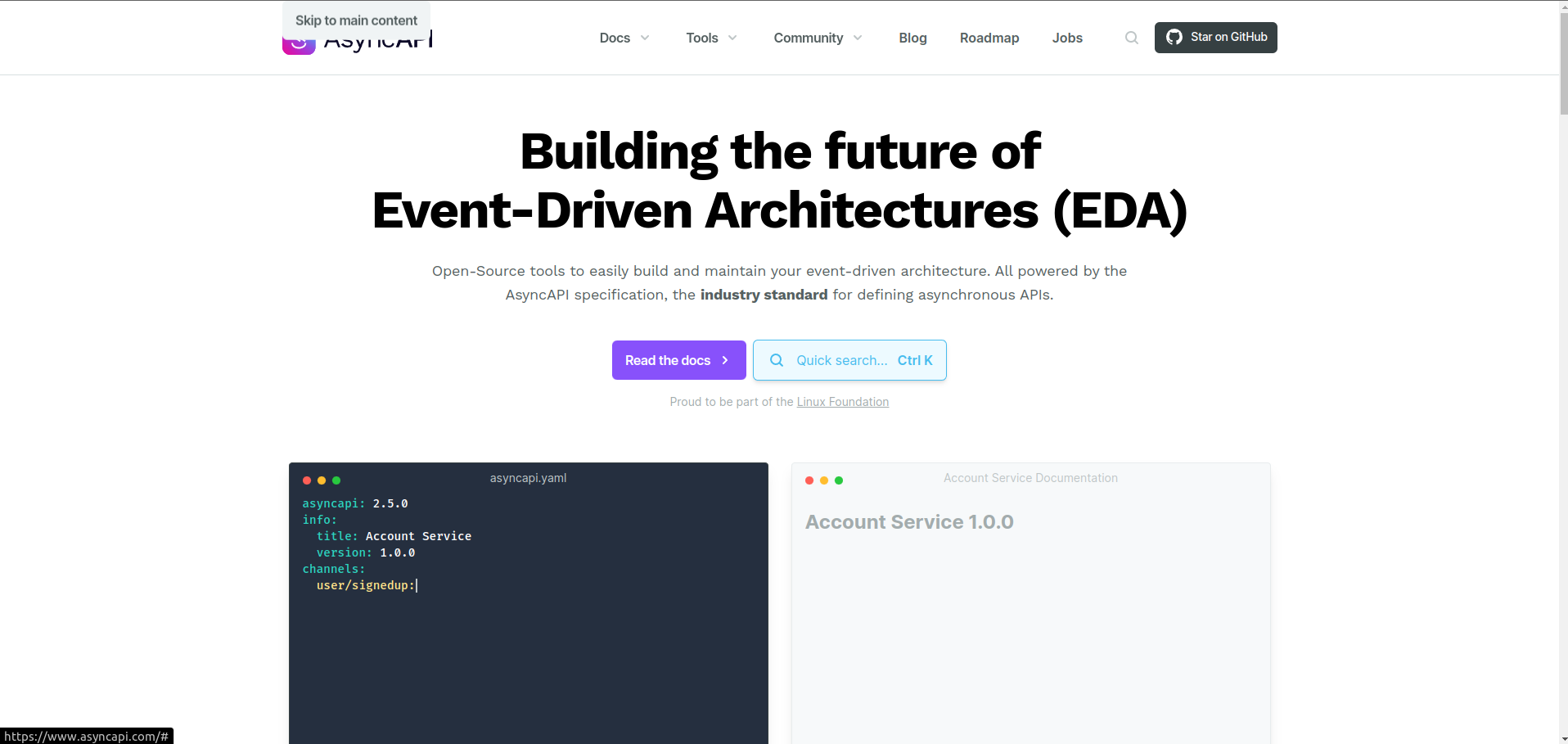
Task: Visit the Jobs page
Action: click(x=1067, y=38)
